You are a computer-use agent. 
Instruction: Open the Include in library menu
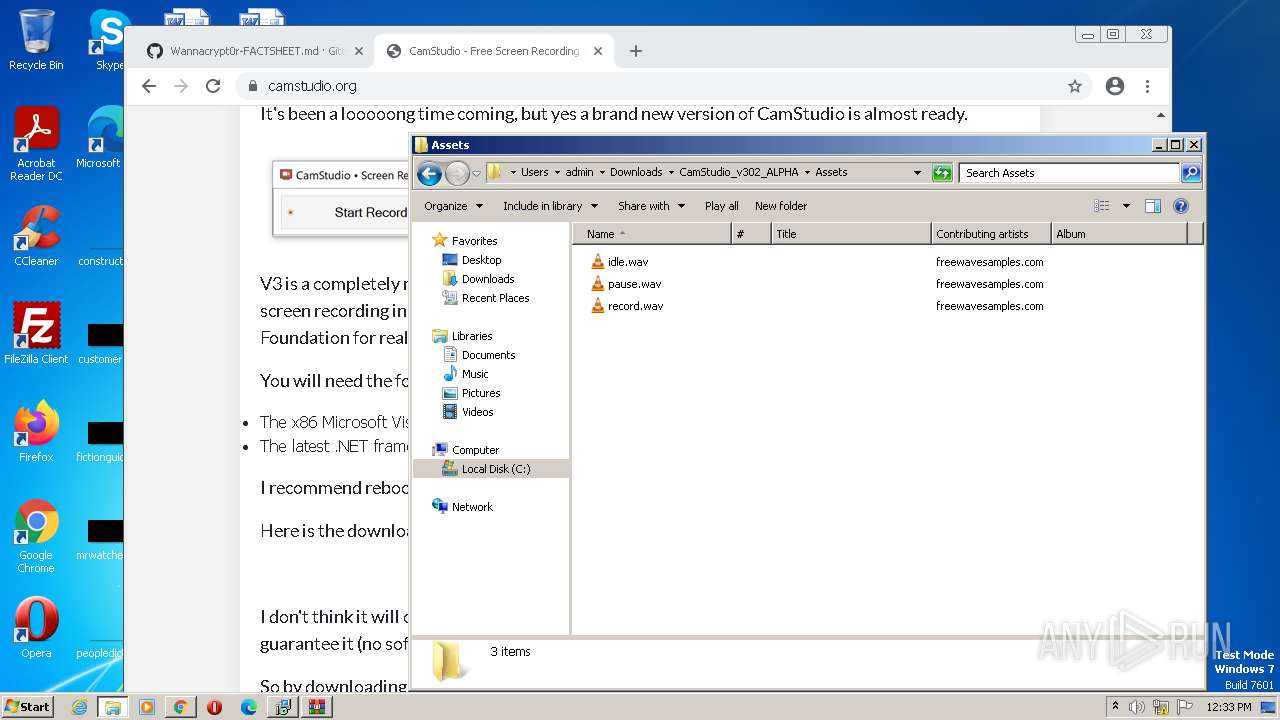coord(550,206)
